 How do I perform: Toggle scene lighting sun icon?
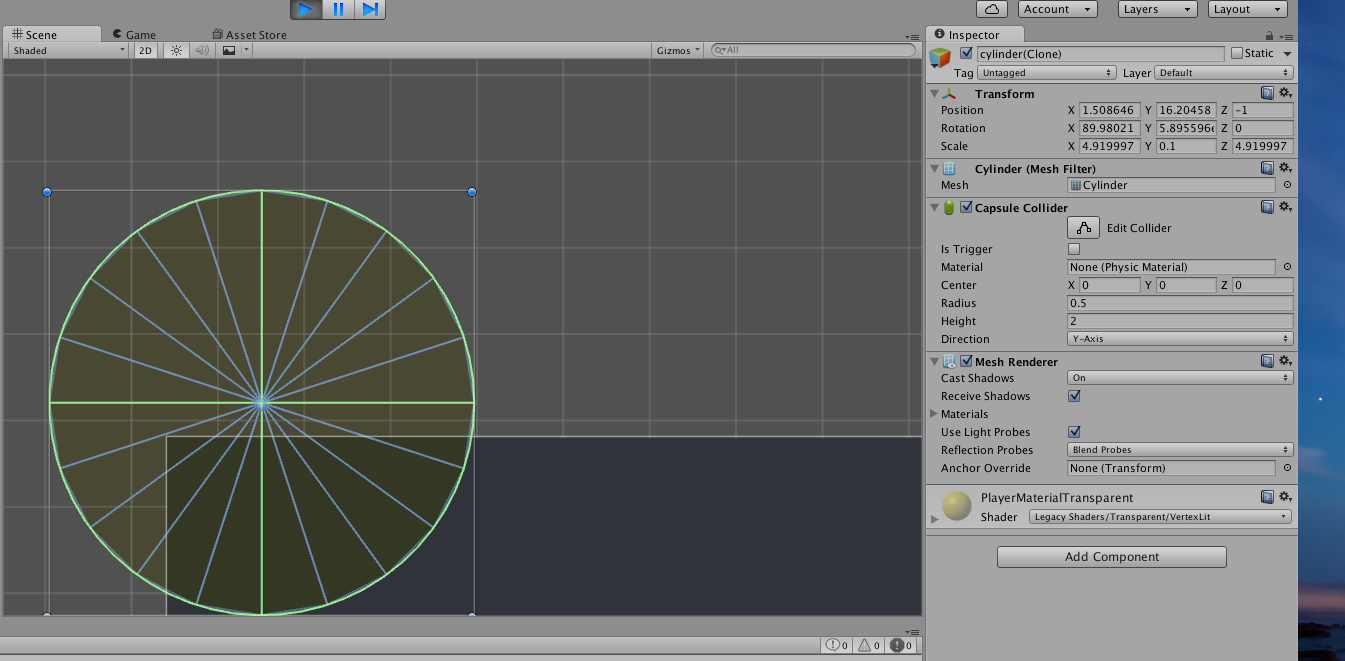tap(177, 50)
